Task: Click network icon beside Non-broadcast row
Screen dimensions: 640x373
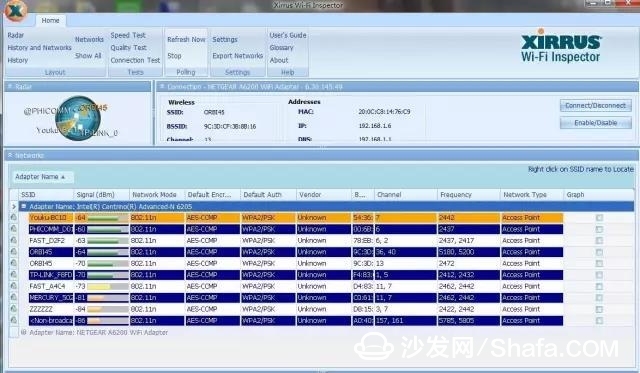Action: point(14,320)
